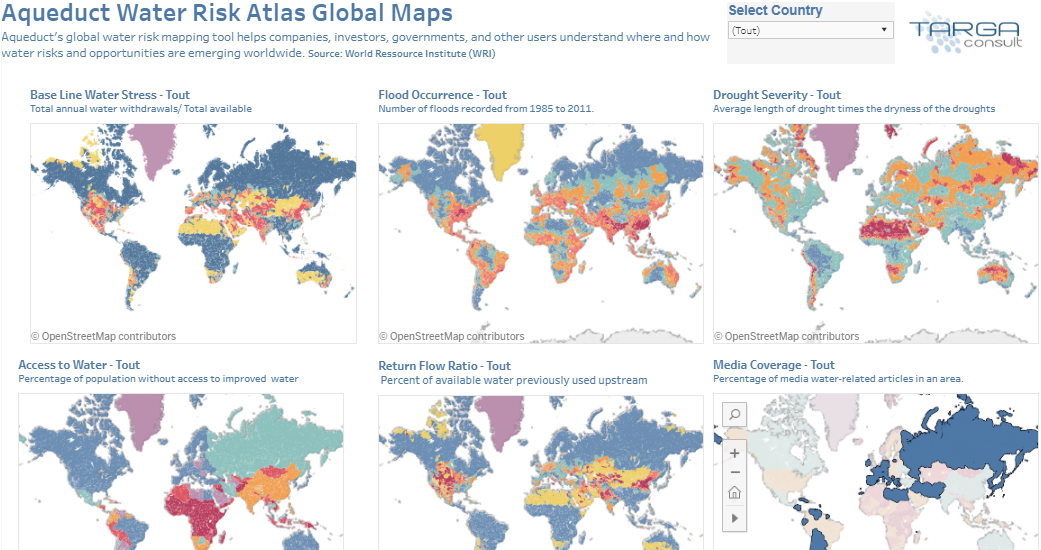The height and width of the screenshot is (550, 1041).
Task: Click the 'Drought Severity - Tout' title
Action: 777,95
